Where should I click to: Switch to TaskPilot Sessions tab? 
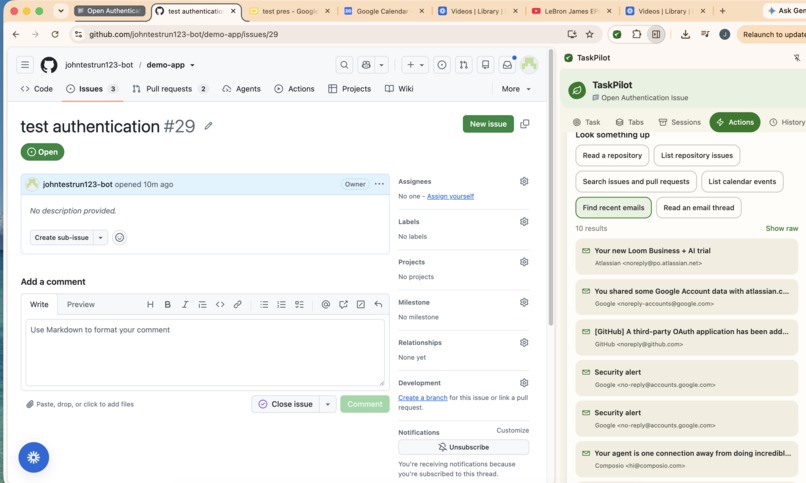680,122
